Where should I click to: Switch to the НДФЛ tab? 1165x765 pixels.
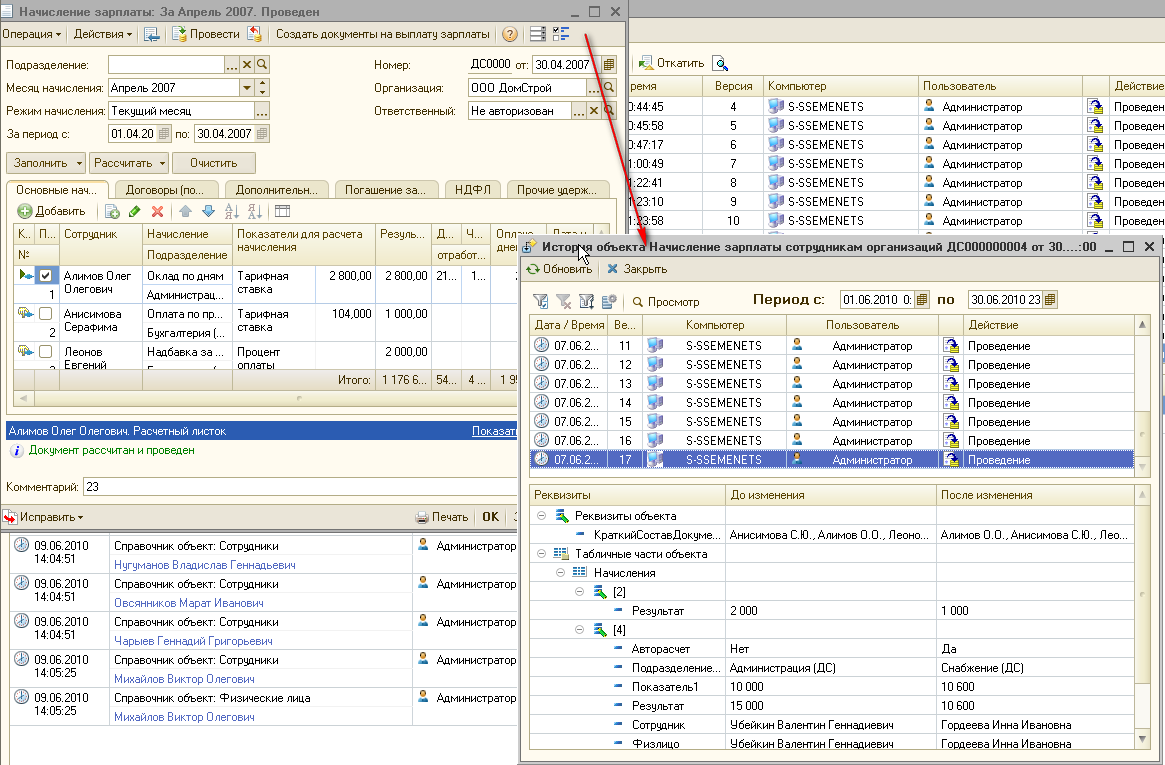(472, 189)
